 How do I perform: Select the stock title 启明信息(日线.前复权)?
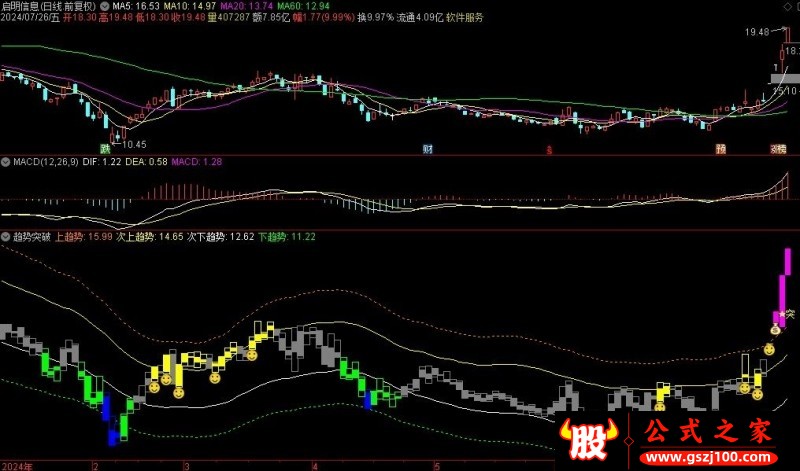click(x=48, y=7)
